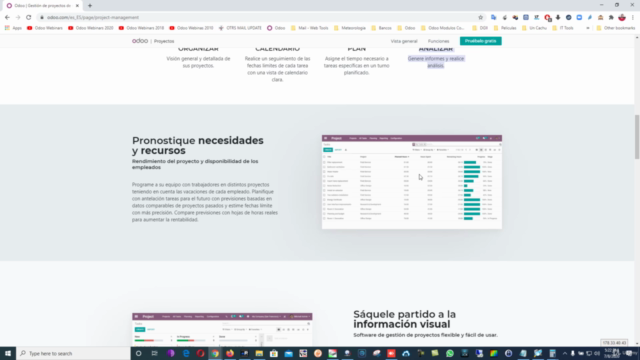The width and height of the screenshot is (640, 360).
Task: Select the CALENDARIO feature heading
Action: point(277,49)
